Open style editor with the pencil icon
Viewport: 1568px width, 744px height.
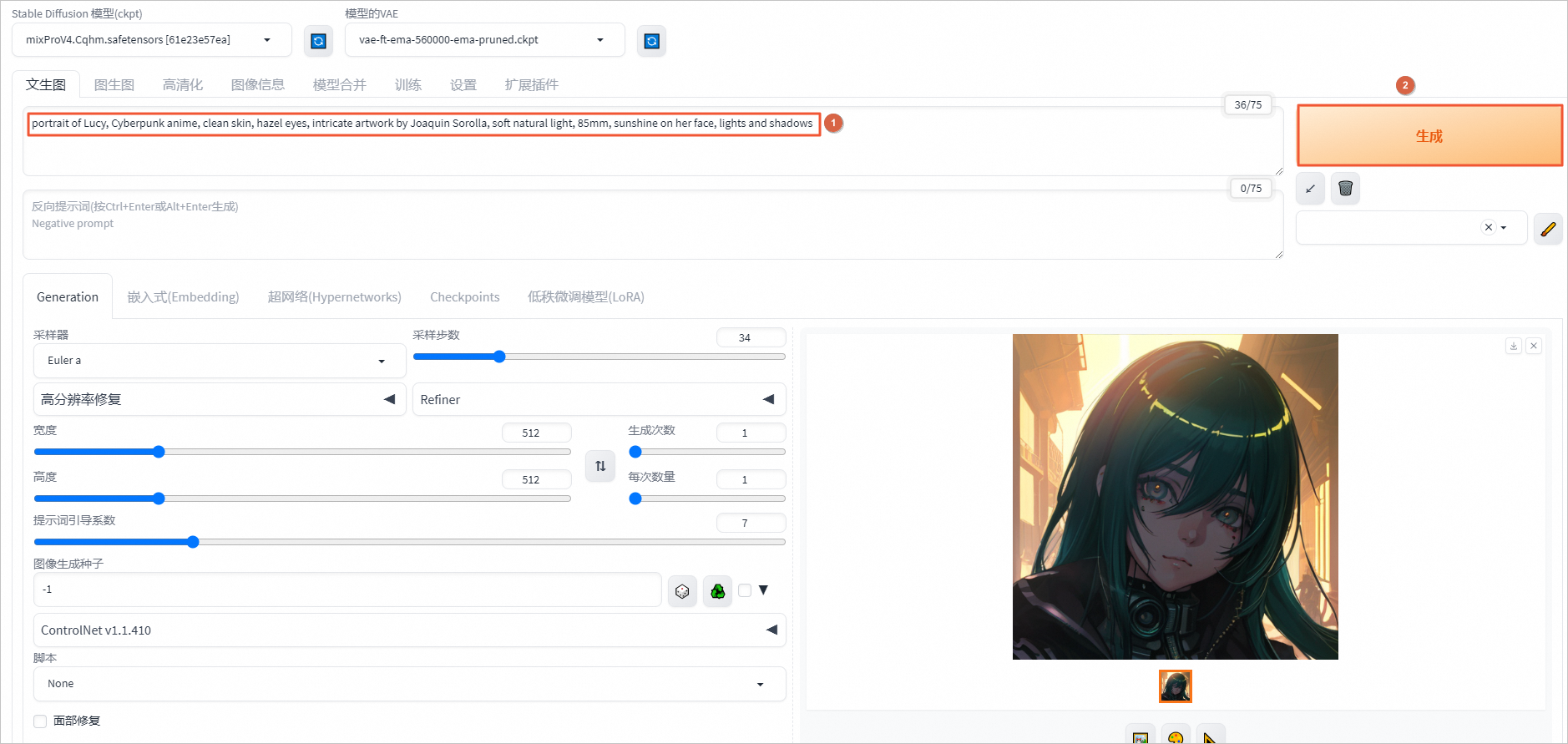pos(1548,228)
